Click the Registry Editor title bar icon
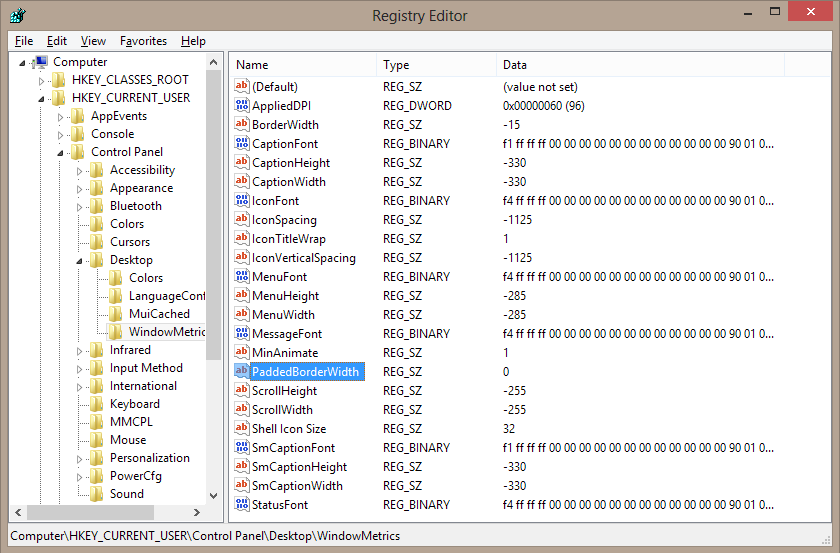Viewport: 840px width, 553px height. (x=17, y=15)
